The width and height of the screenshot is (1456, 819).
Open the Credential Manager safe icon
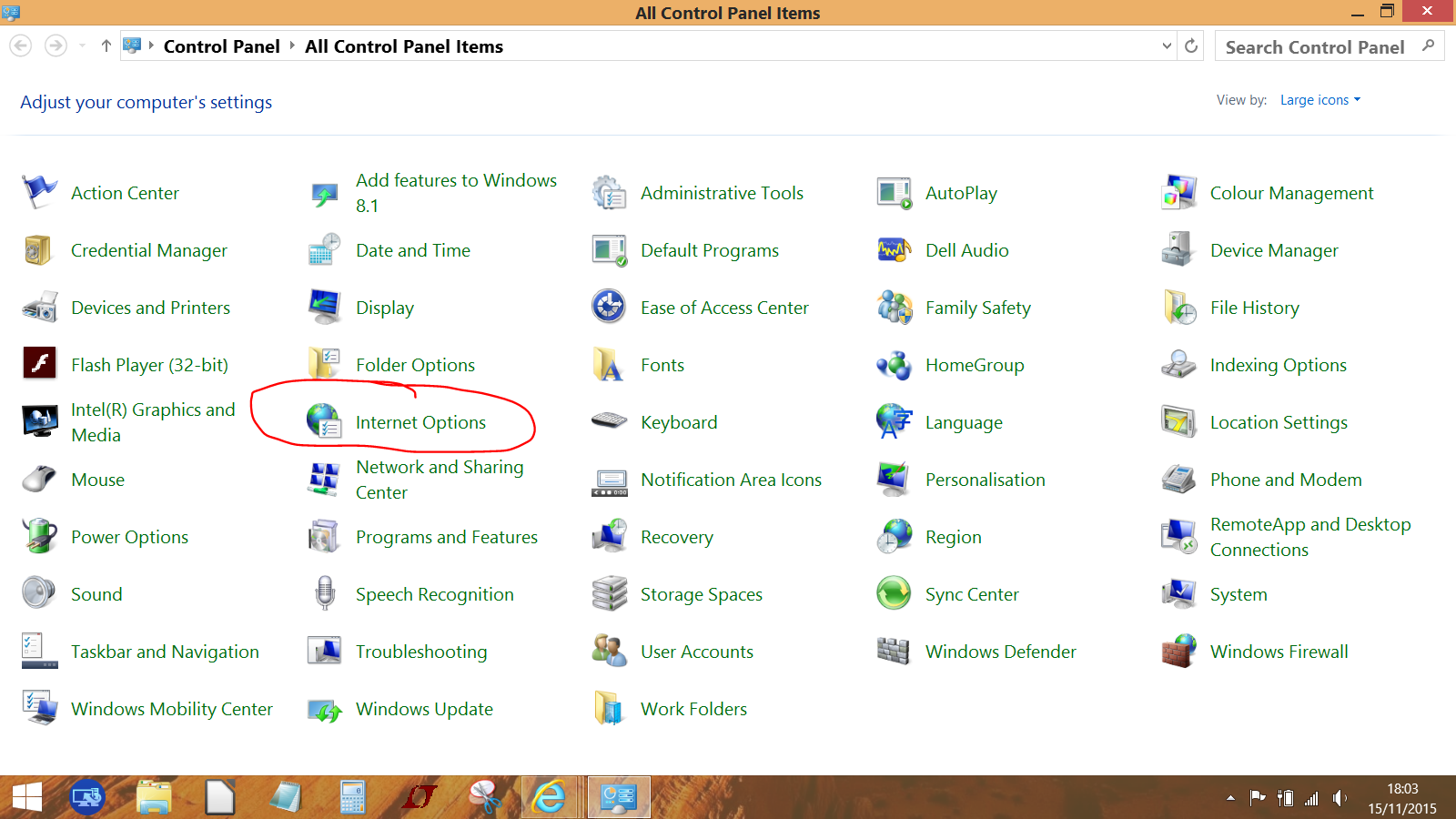coord(39,250)
